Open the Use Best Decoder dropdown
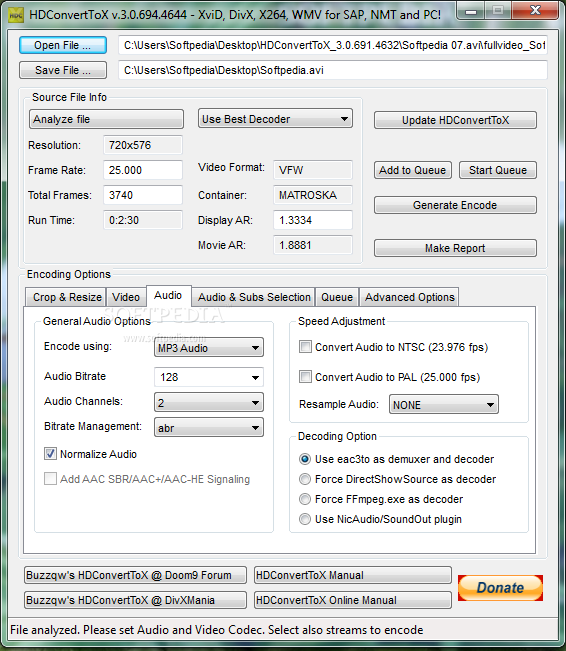Image resolution: width=566 pixels, height=651 pixels. 275,119
